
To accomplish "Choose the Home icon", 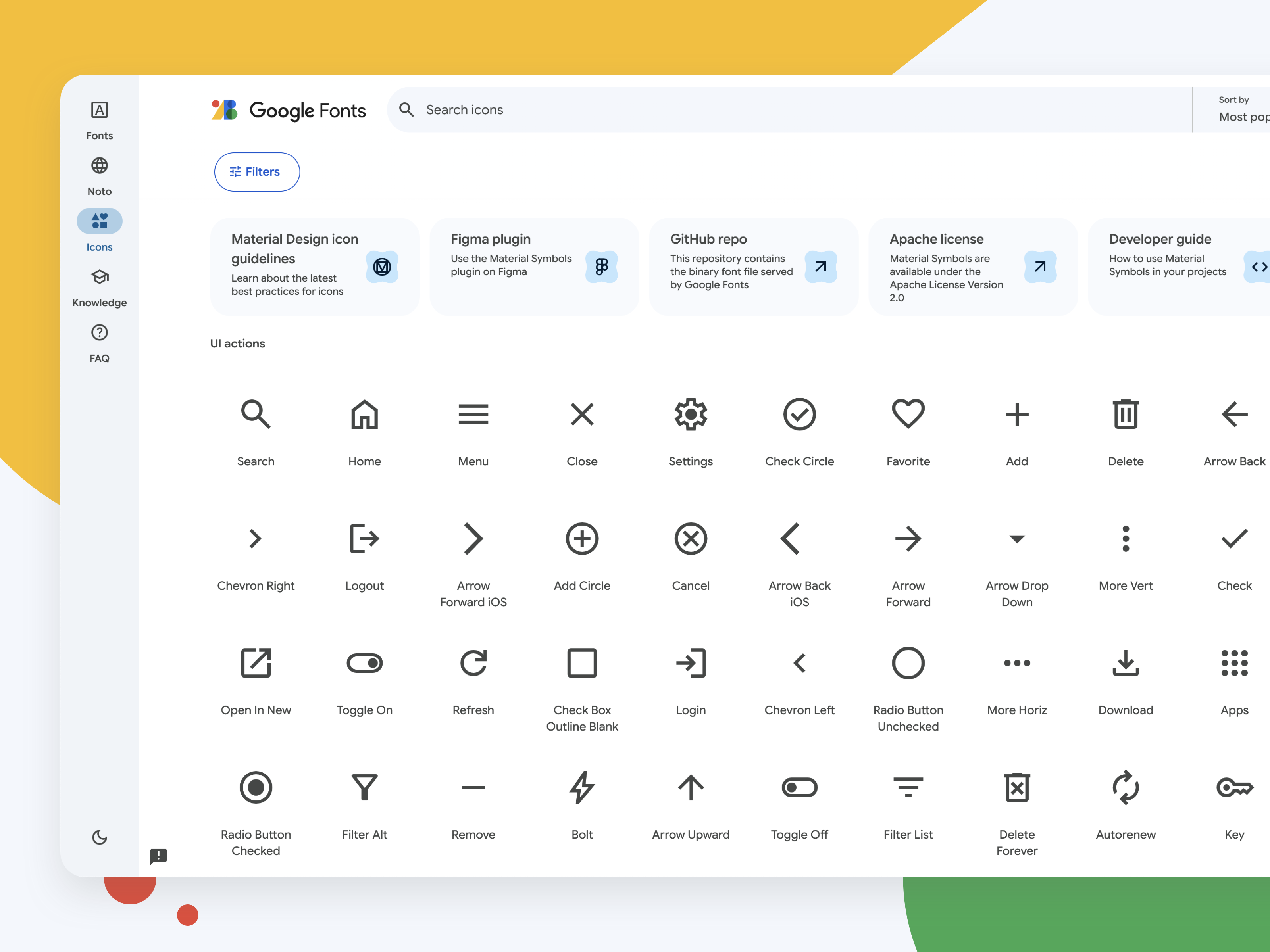I will point(365,414).
